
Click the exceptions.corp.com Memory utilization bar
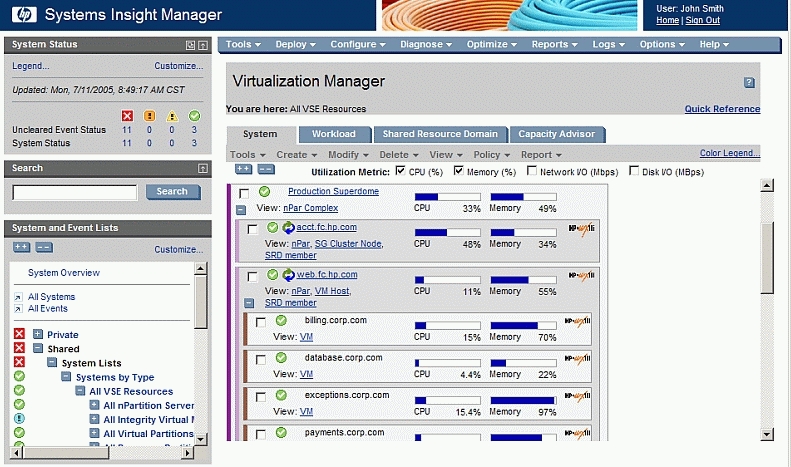click(x=523, y=400)
